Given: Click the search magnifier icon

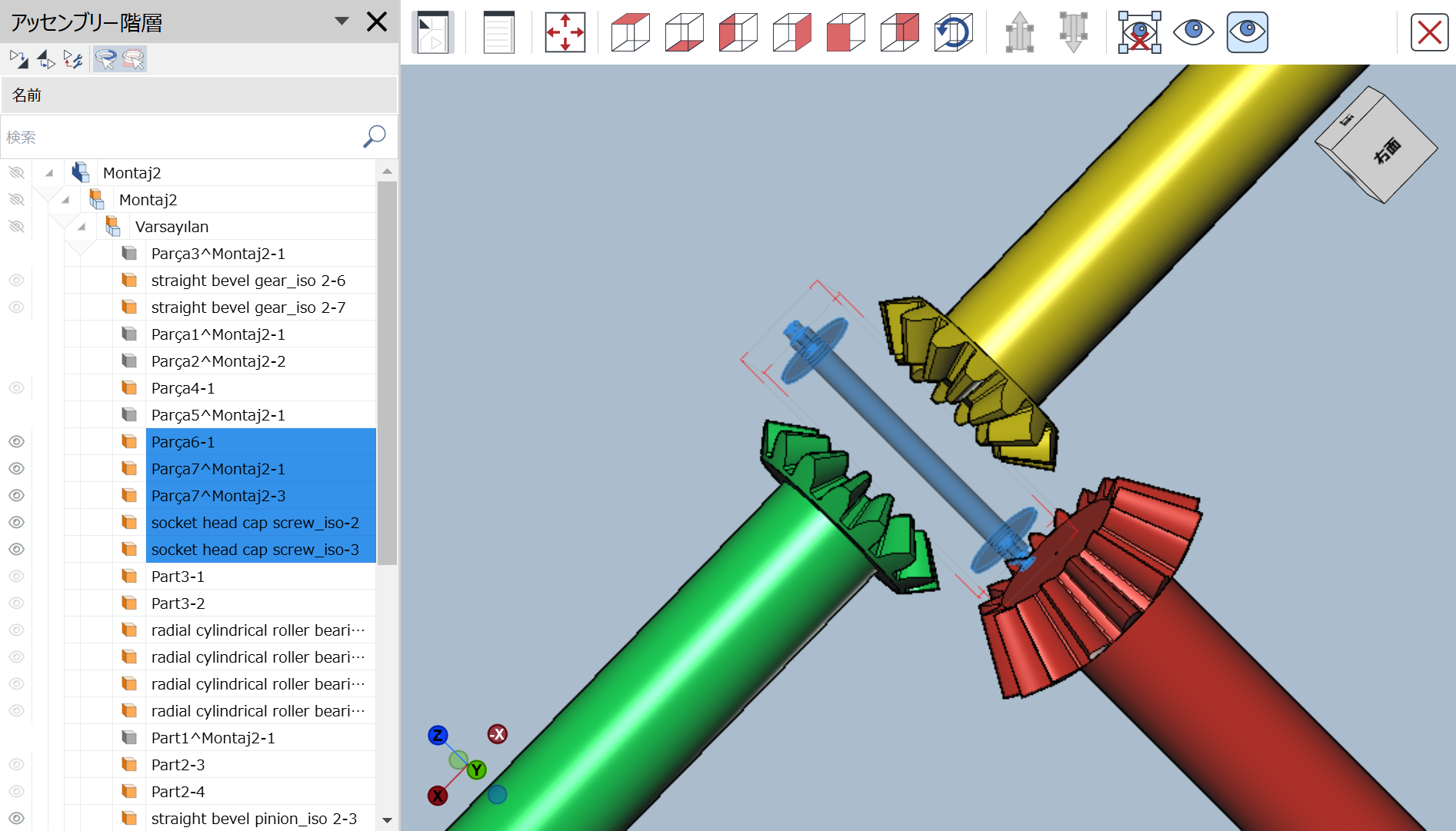Looking at the screenshot, I should 375,137.
